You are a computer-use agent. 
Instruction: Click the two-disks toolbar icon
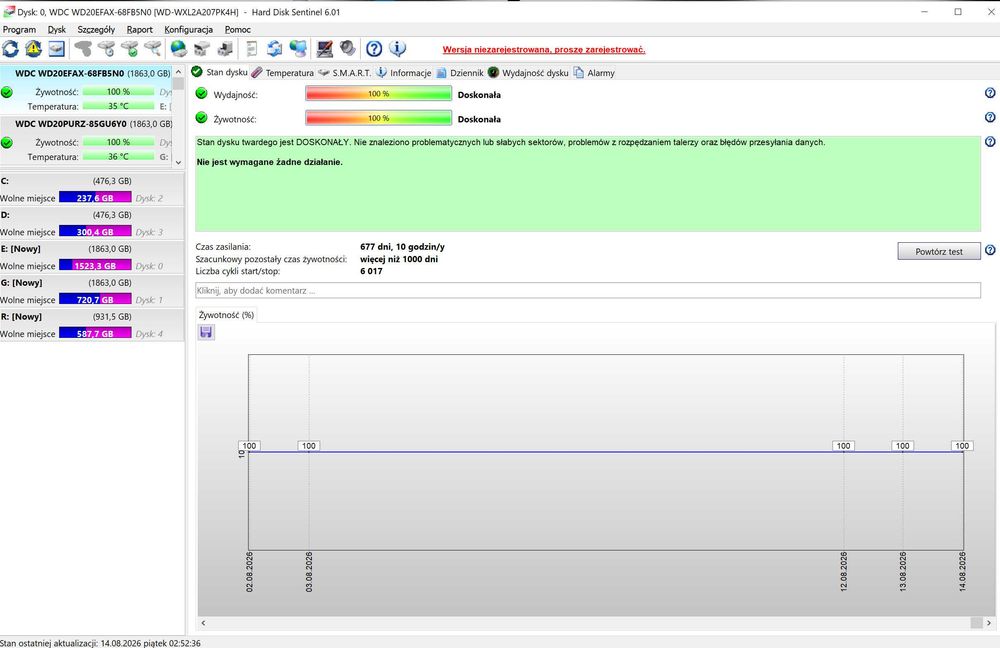pyautogui.click(x=202, y=48)
